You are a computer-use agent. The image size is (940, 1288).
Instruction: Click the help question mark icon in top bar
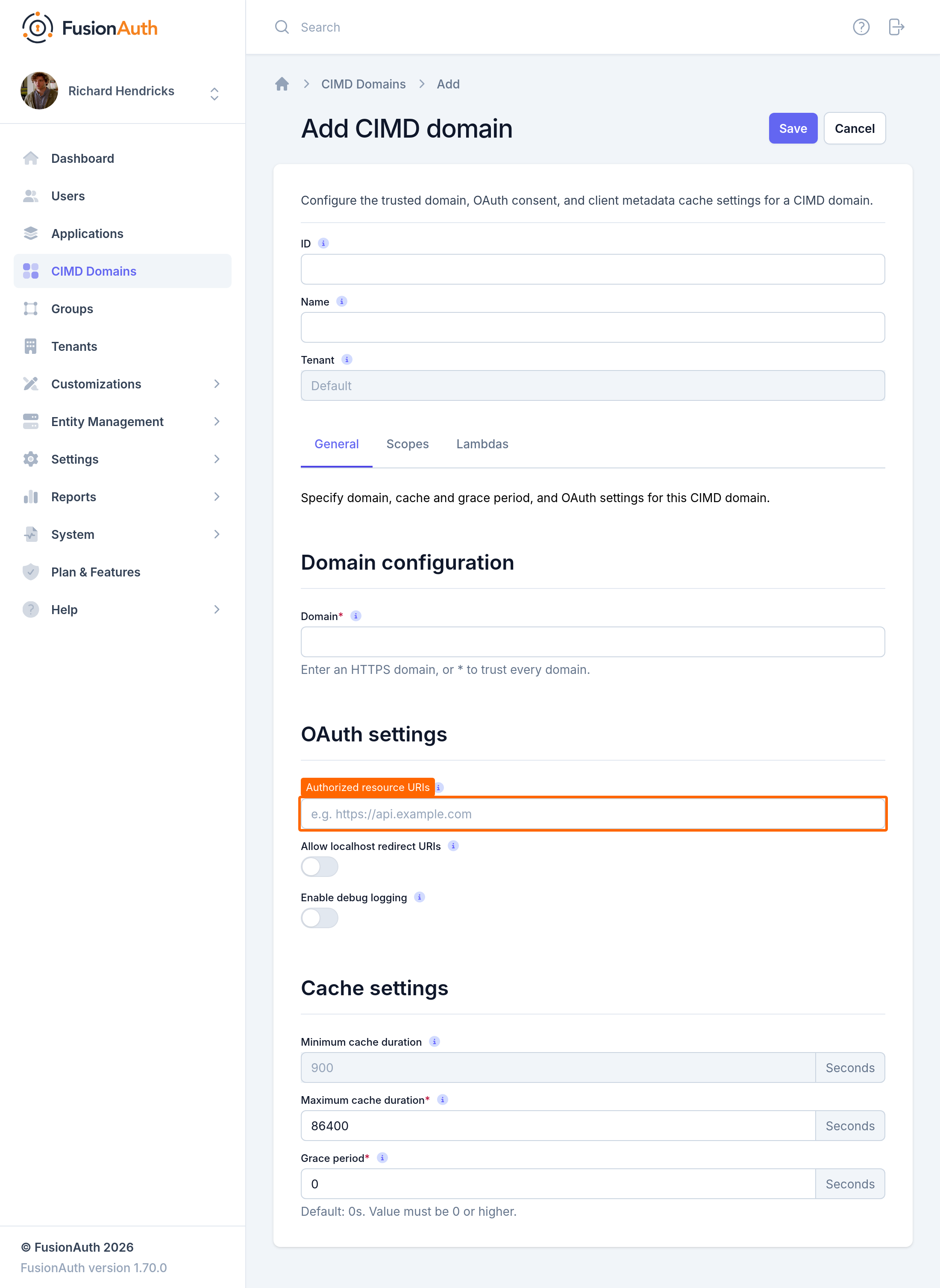pyautogui.click(x=861, y=27)
